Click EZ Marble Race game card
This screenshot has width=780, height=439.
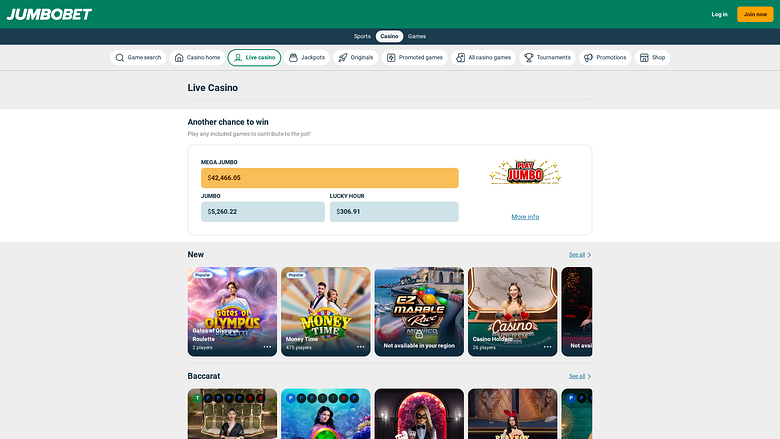pyautogui.click(x=419, y=312)
